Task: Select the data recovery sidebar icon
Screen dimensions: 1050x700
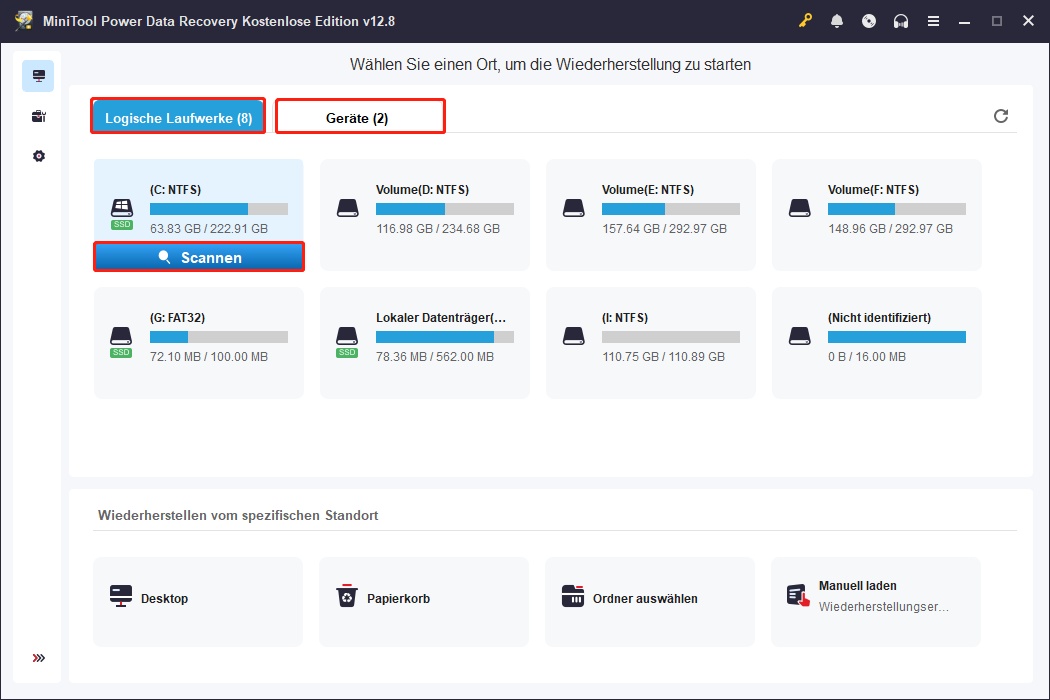Action: click(x=38, y=76)
